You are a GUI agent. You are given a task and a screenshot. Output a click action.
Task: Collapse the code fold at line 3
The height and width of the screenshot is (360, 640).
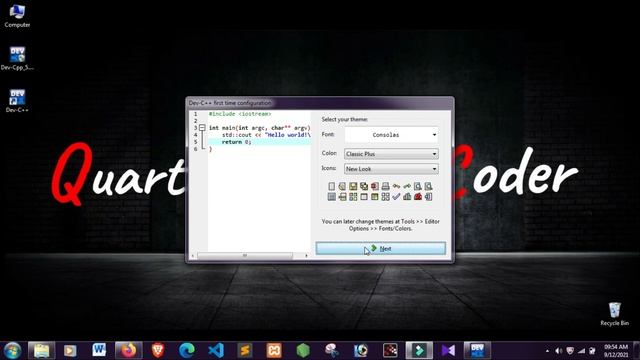point(202,128)
